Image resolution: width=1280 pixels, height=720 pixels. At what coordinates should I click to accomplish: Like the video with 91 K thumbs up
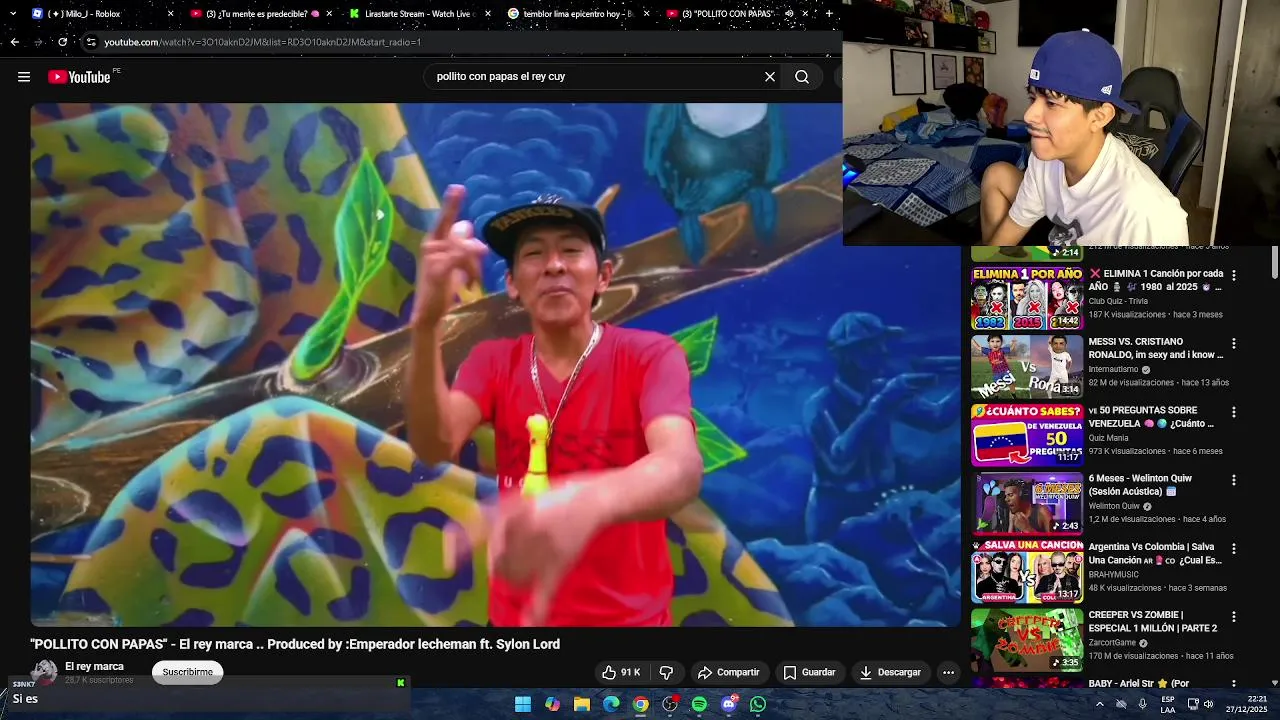[x=620, y=672]
